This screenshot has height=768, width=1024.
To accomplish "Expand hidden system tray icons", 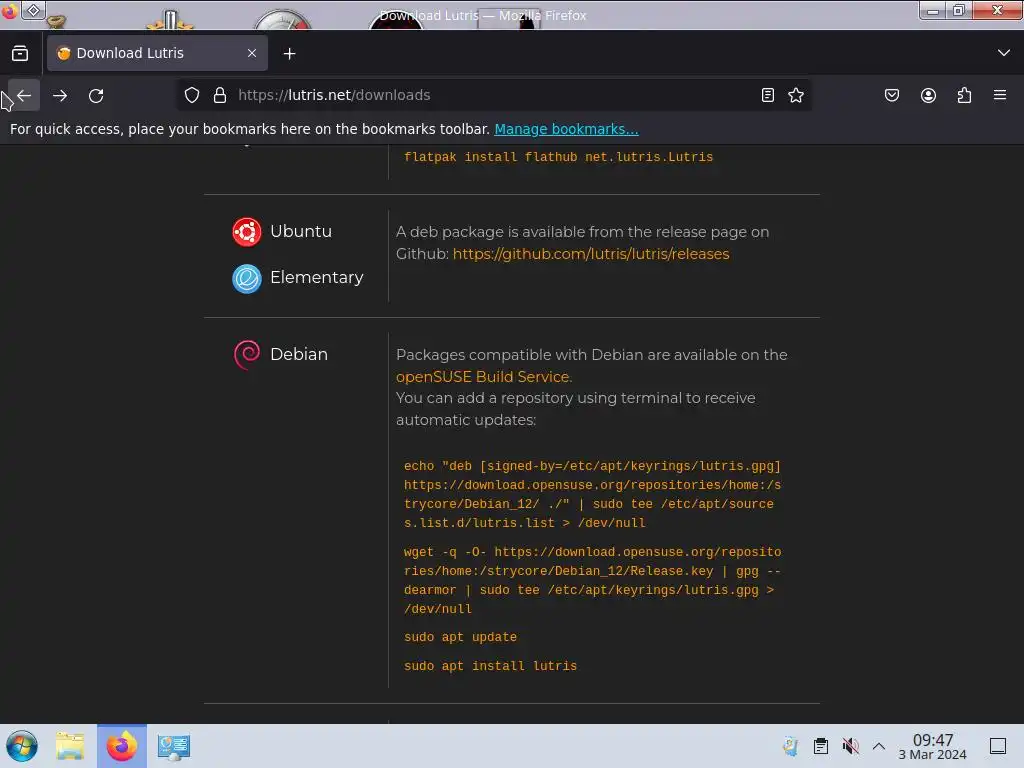I will tap(879, 746).
